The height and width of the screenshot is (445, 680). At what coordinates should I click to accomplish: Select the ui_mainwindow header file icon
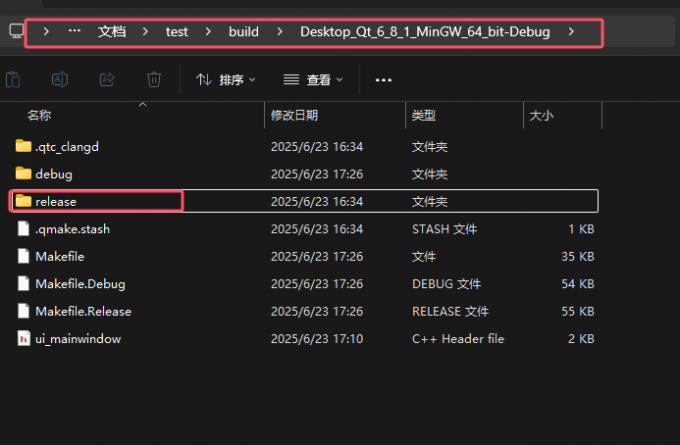click(23, 338)
